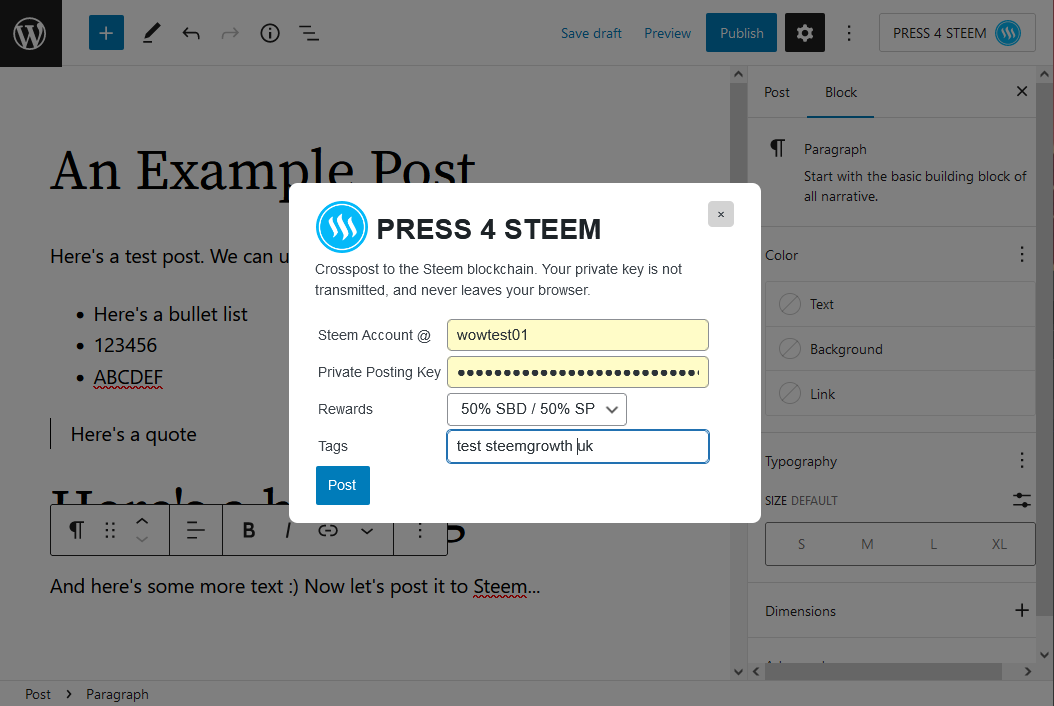
Task: Click the 123456 list item
Action: click(x=125, y=346)
